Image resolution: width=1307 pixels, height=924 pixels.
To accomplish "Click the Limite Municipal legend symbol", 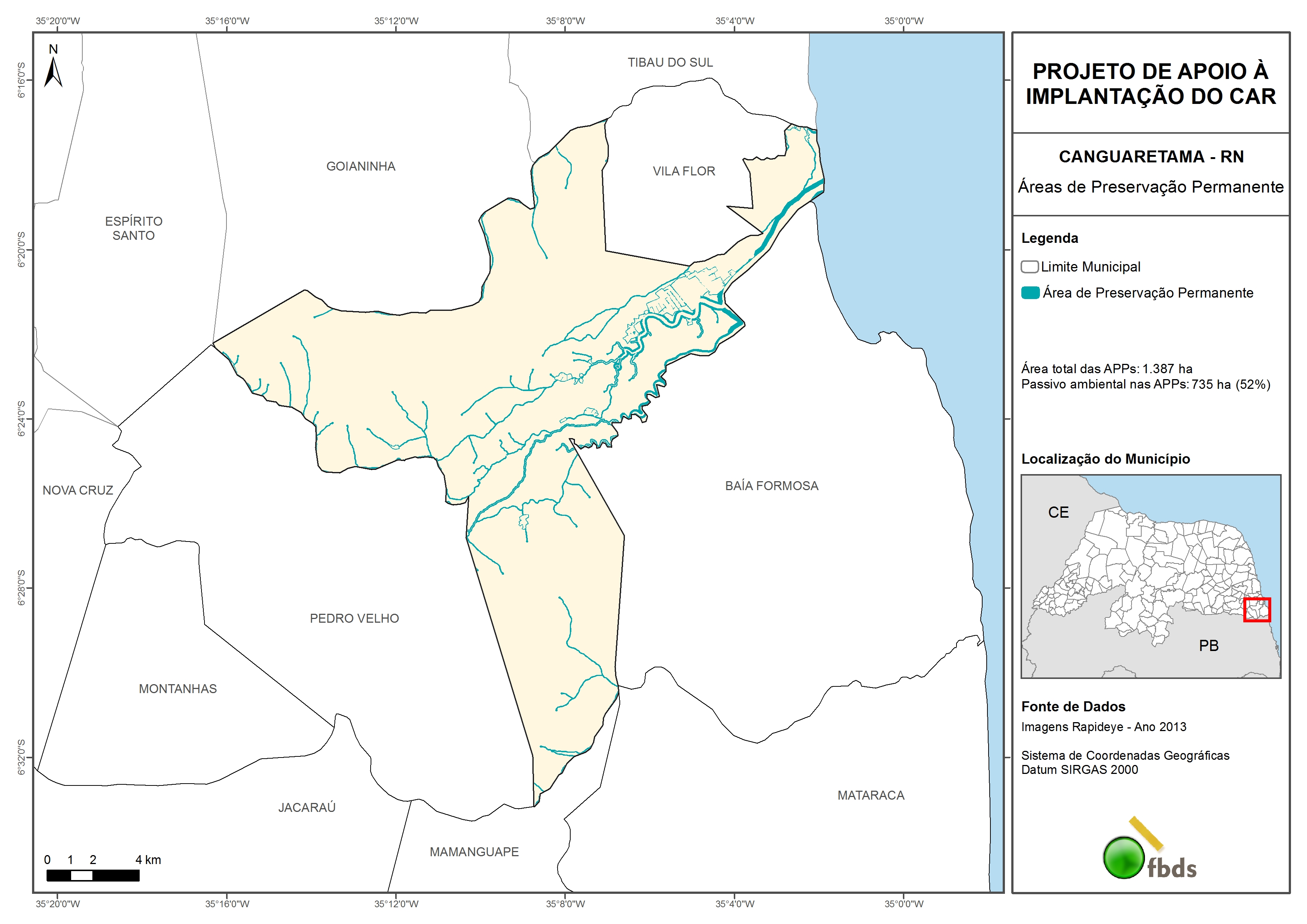I will [x=1029, y=267].
